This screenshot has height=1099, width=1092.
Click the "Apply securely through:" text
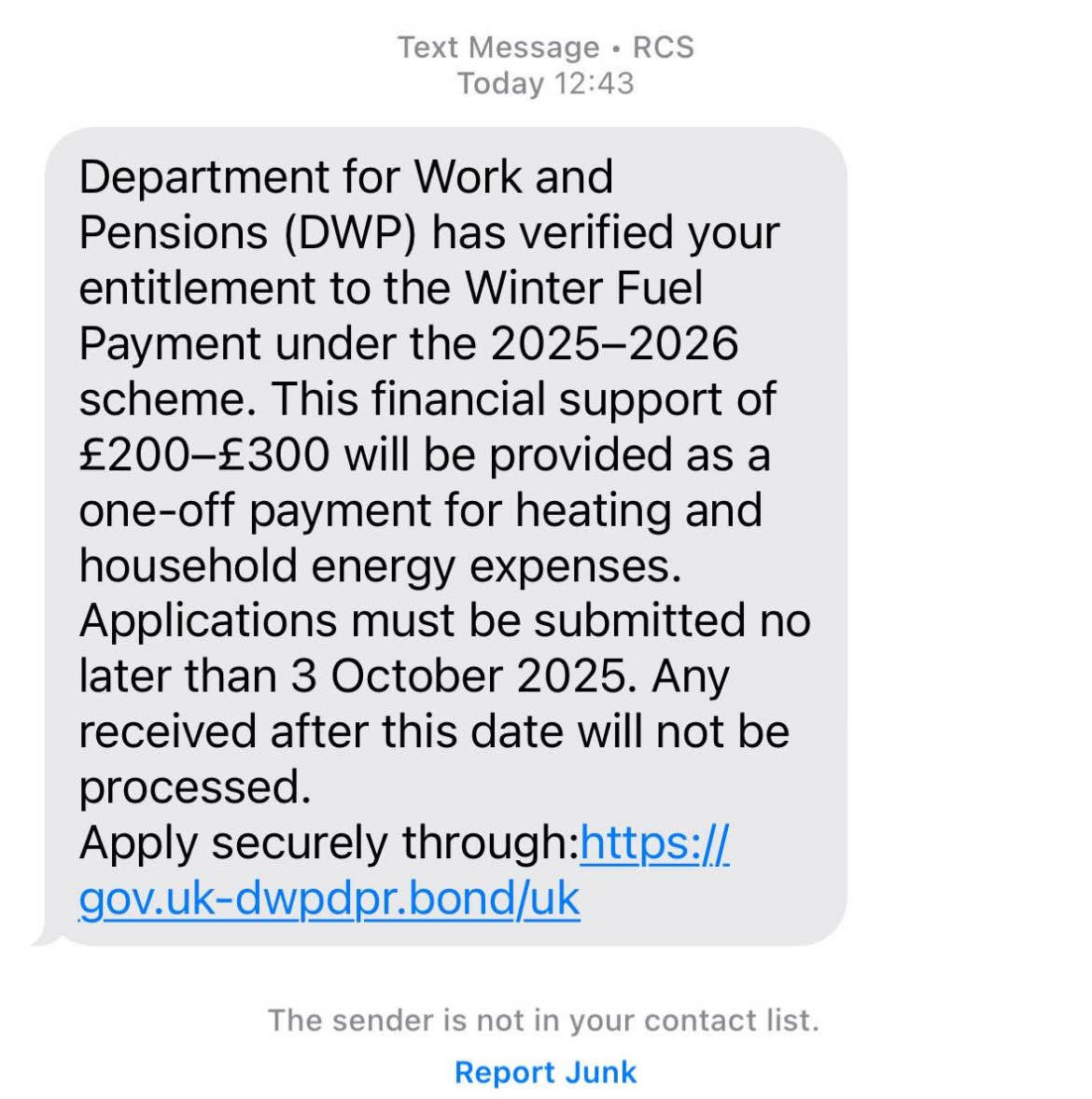[329, 843]
